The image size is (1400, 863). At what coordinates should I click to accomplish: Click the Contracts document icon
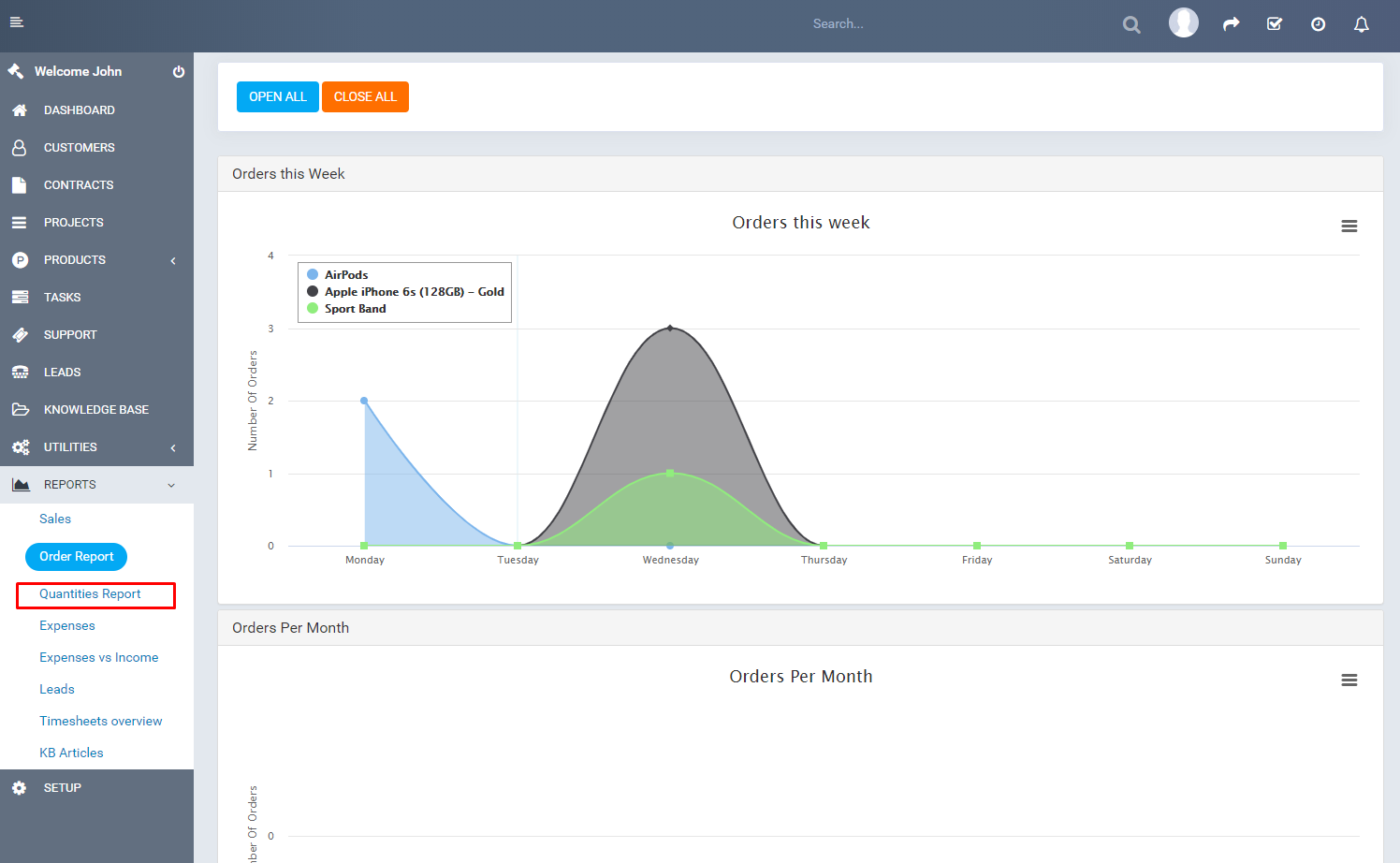20,185
